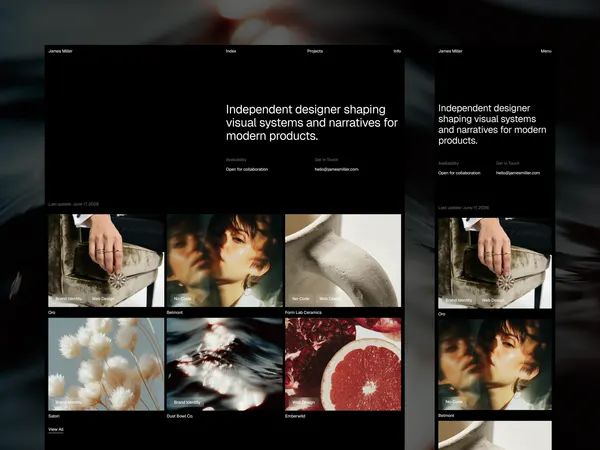Click the email link in mobile layout
This screenshot has width=600, height=450.
tap(518, 173)
